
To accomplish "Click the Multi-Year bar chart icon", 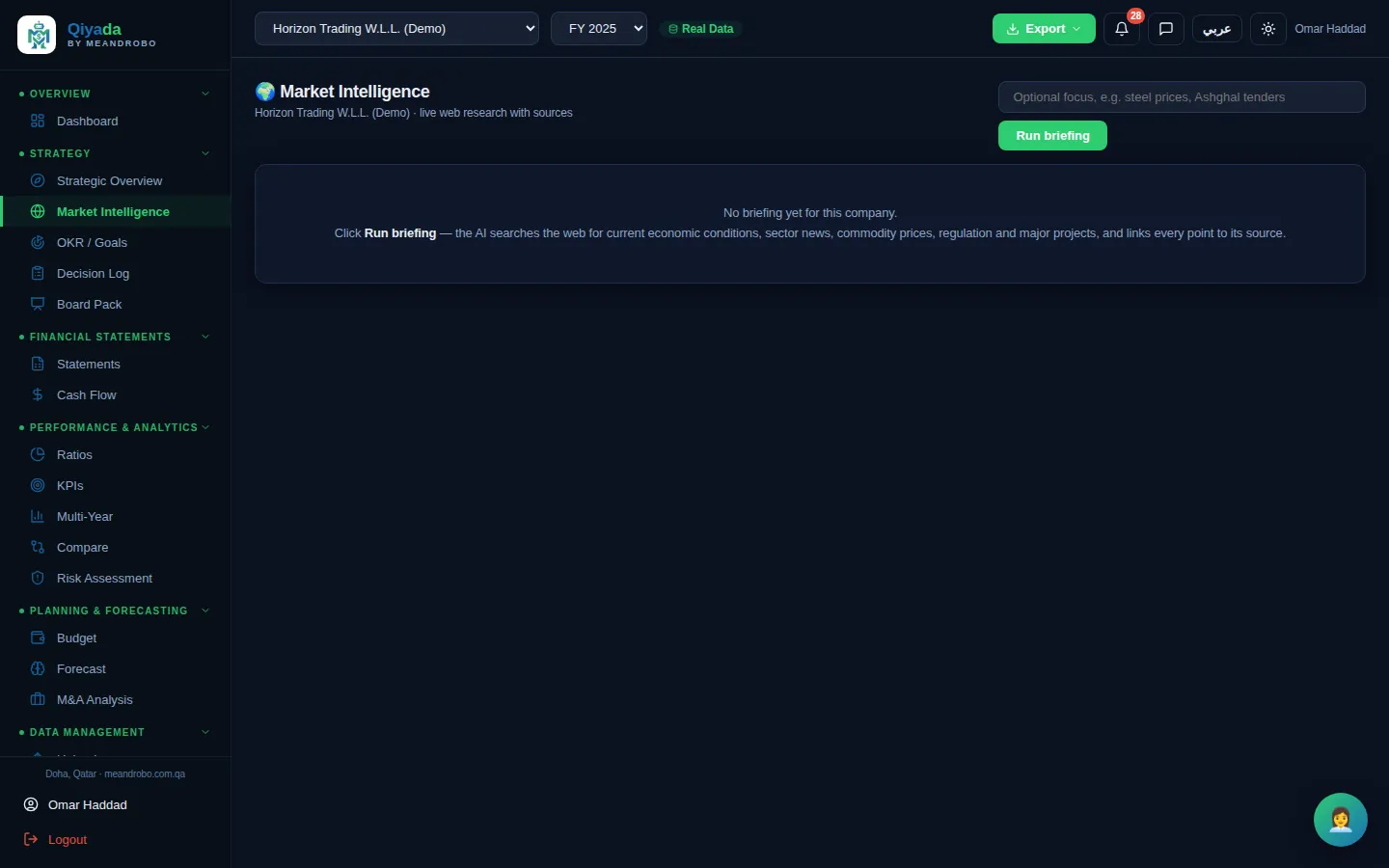I will point(38,516).
